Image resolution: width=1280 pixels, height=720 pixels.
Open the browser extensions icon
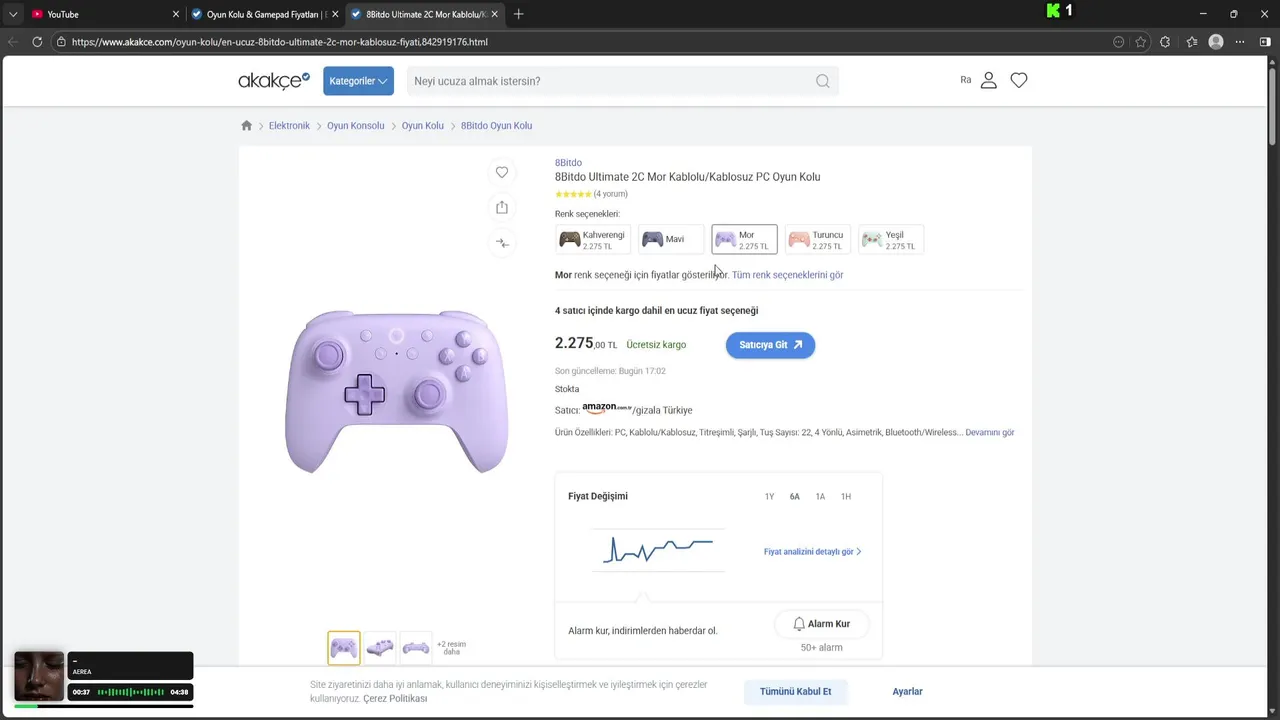[1165, 42]
